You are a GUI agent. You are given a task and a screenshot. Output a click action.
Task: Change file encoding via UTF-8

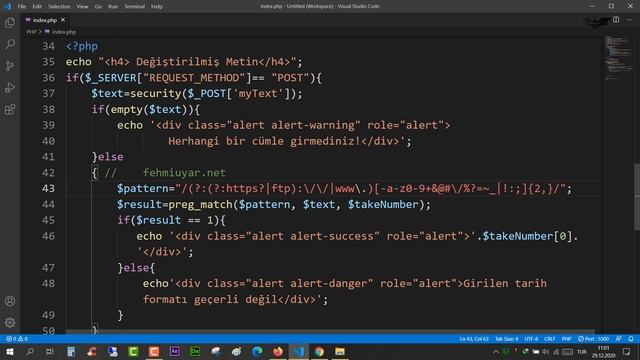tap(531, 339)
